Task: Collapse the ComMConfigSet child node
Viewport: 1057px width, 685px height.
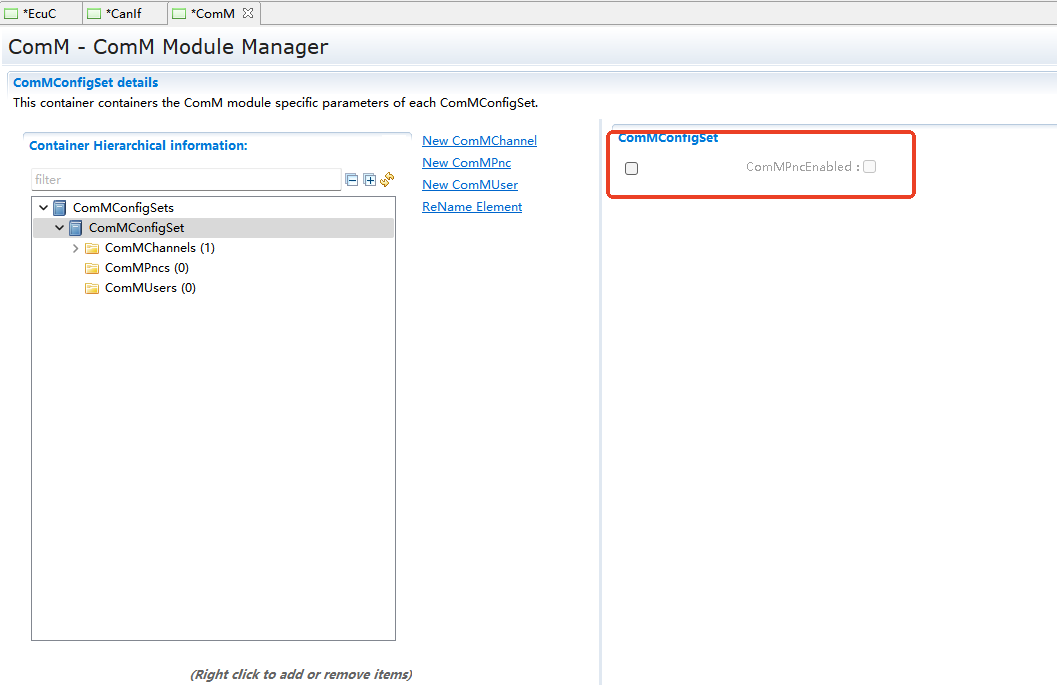Action: point(59,228)
